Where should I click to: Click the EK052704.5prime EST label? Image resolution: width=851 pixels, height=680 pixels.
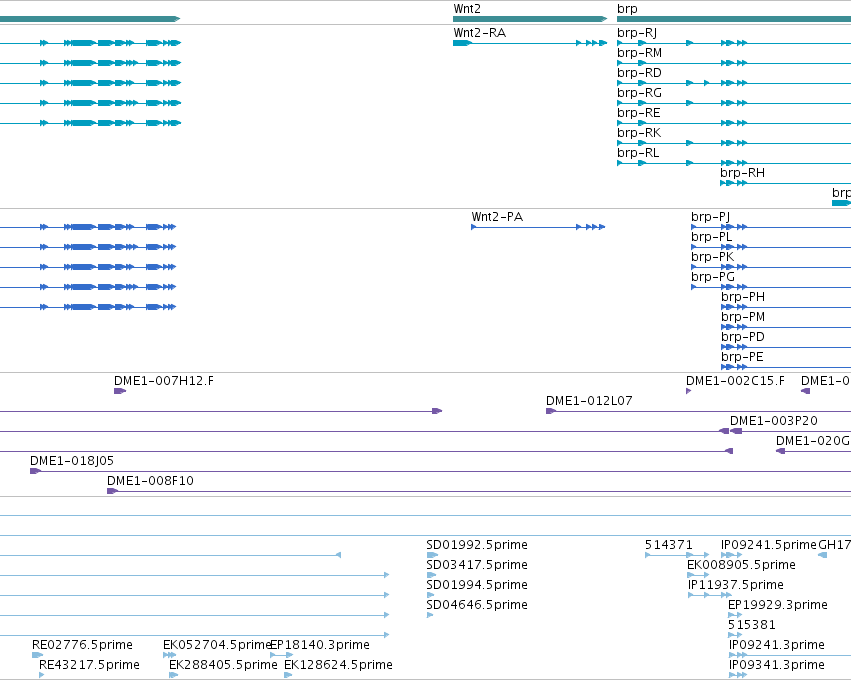click(x=217, y=645)
